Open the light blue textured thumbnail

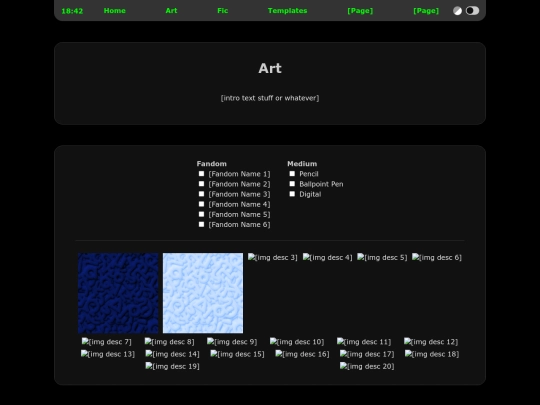[x=203, y=293]
